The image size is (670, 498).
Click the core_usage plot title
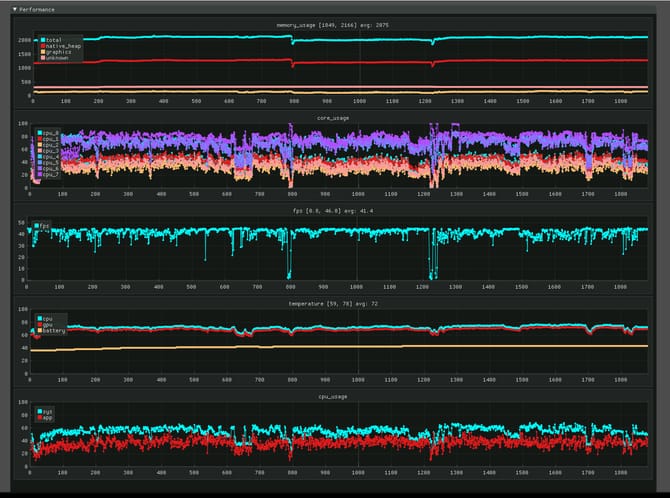pos(333,118)
